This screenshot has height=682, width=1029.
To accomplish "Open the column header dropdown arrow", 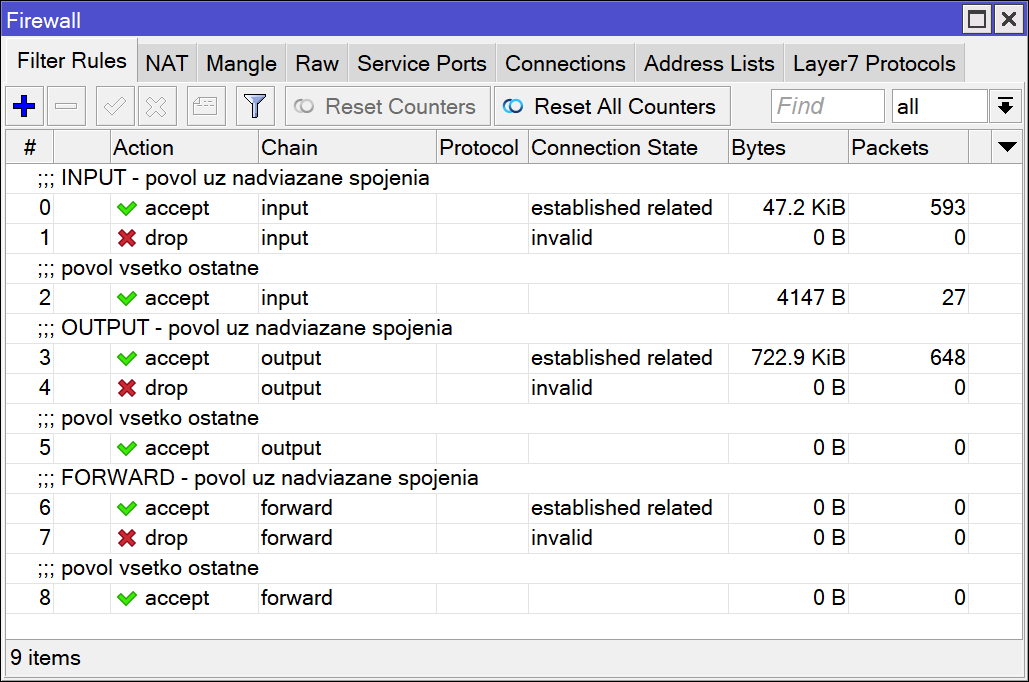I will [1008, 147].
